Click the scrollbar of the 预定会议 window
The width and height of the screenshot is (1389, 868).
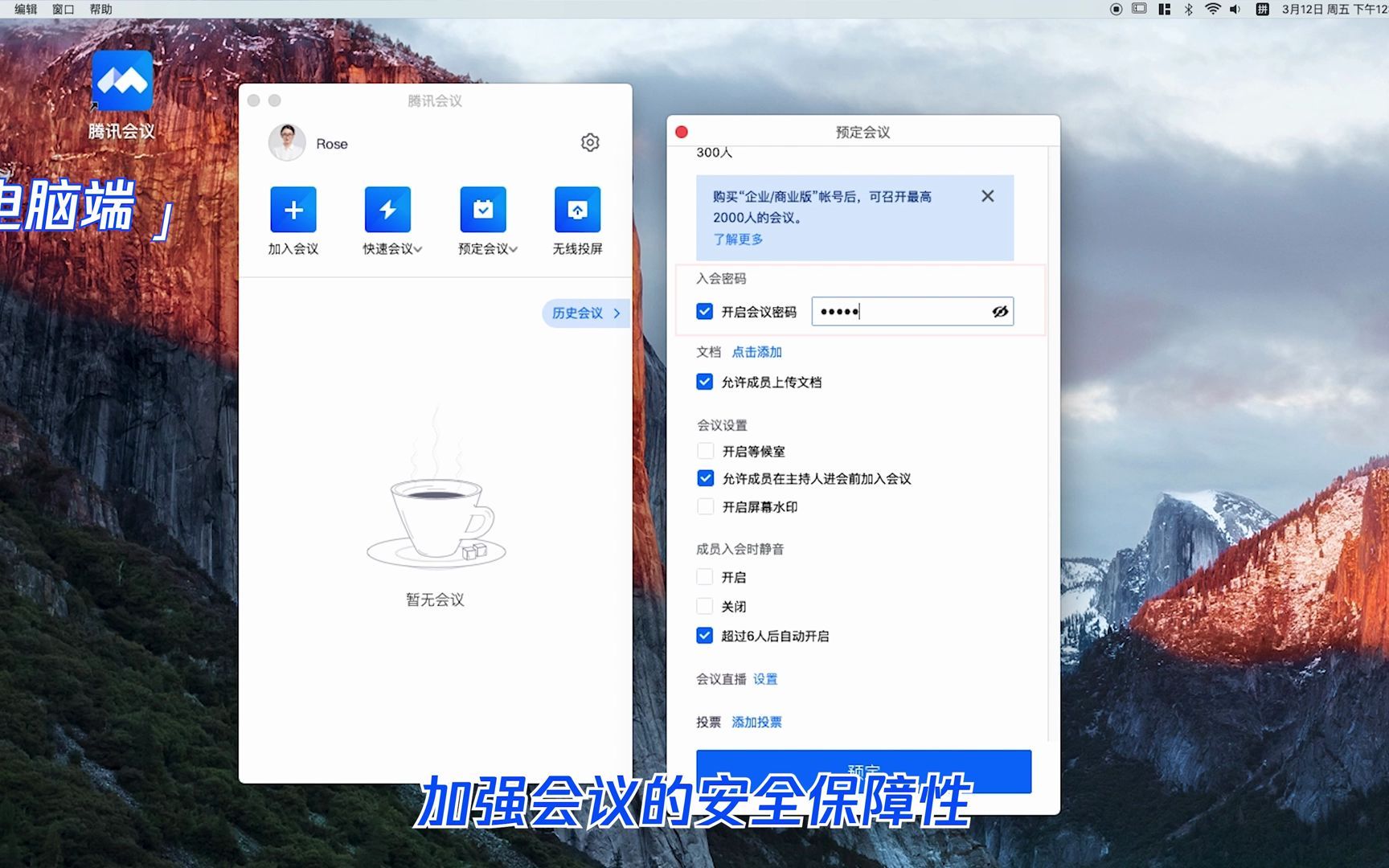coord(1048,442)
